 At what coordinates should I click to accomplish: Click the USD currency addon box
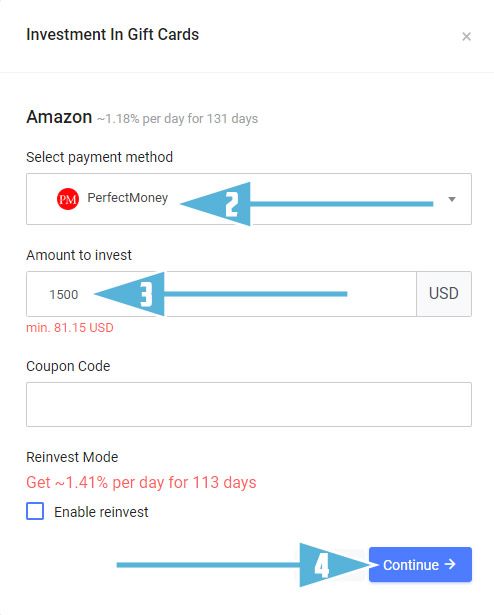point(444,294)
